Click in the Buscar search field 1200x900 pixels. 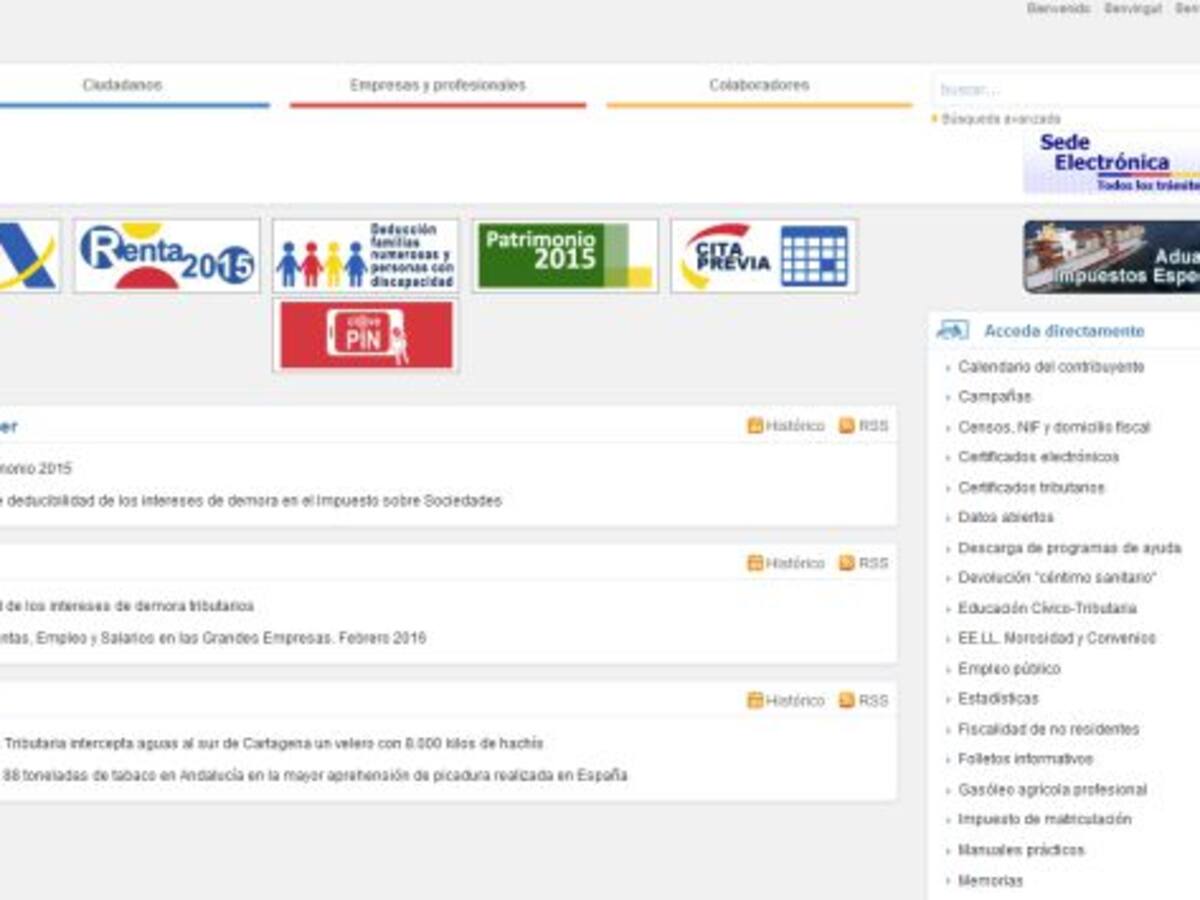point(1065,90)
